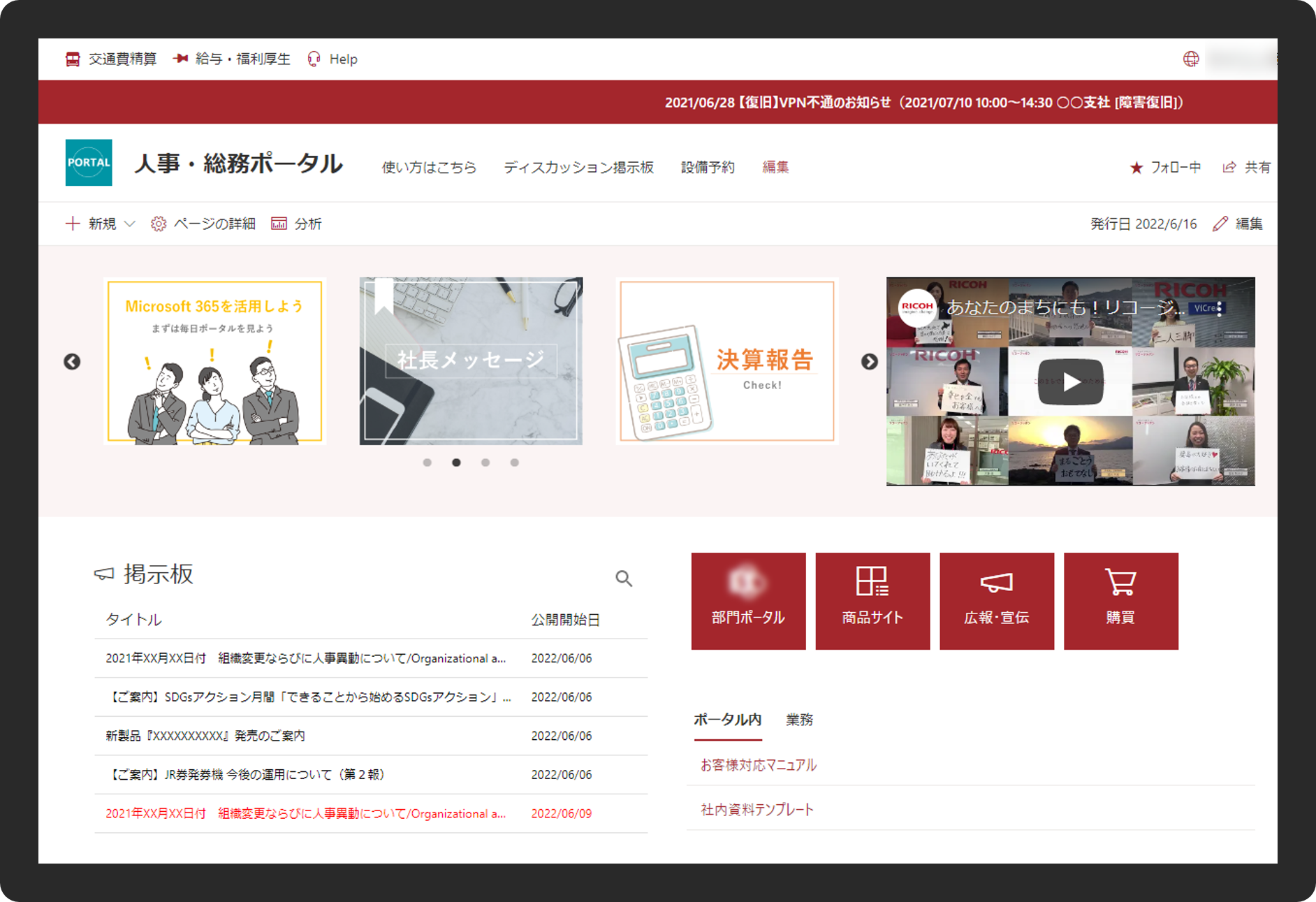This screenshot has height=902, width=1316.
Task: Open the 部門ポータル tile
Action: (748, 601)
